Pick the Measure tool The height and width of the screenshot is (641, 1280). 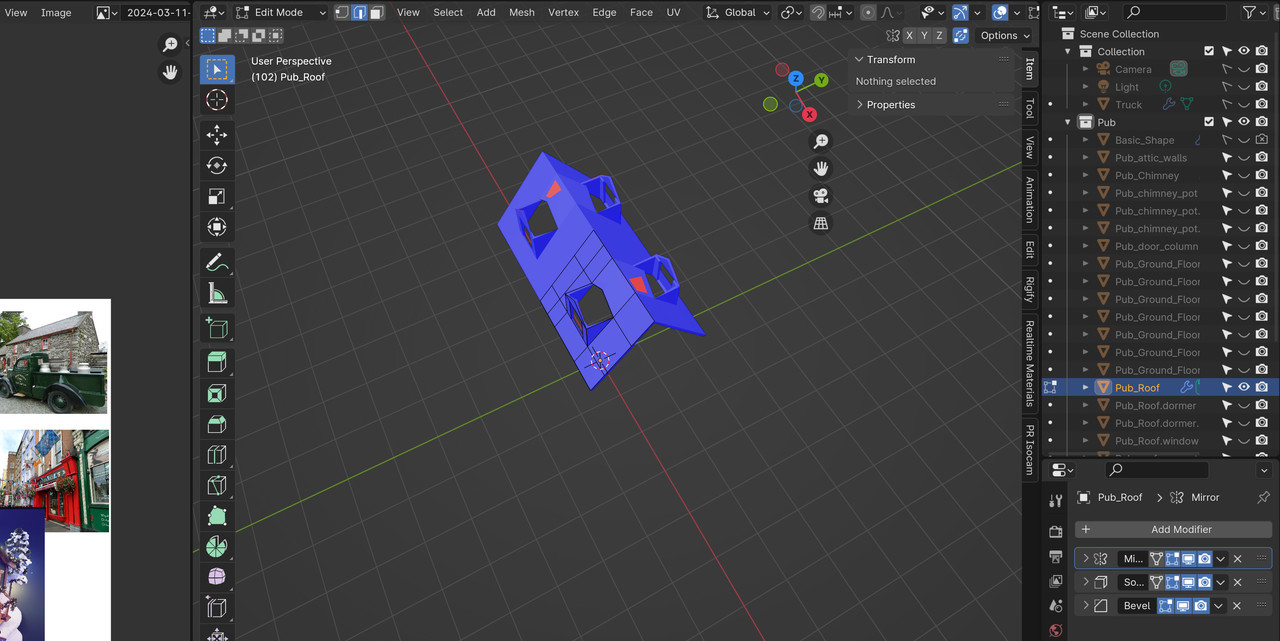(217, 294)
